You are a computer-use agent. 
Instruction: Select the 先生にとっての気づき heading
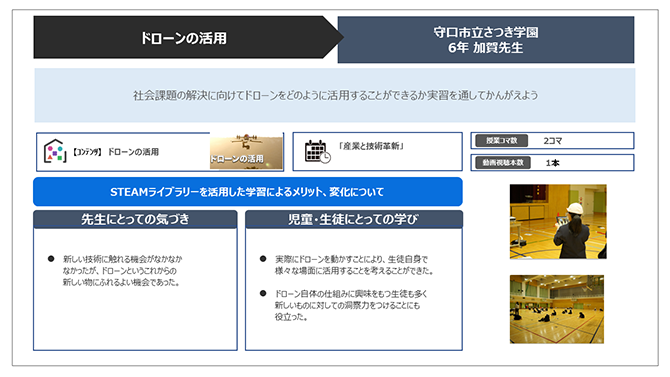tap(135, 219)
